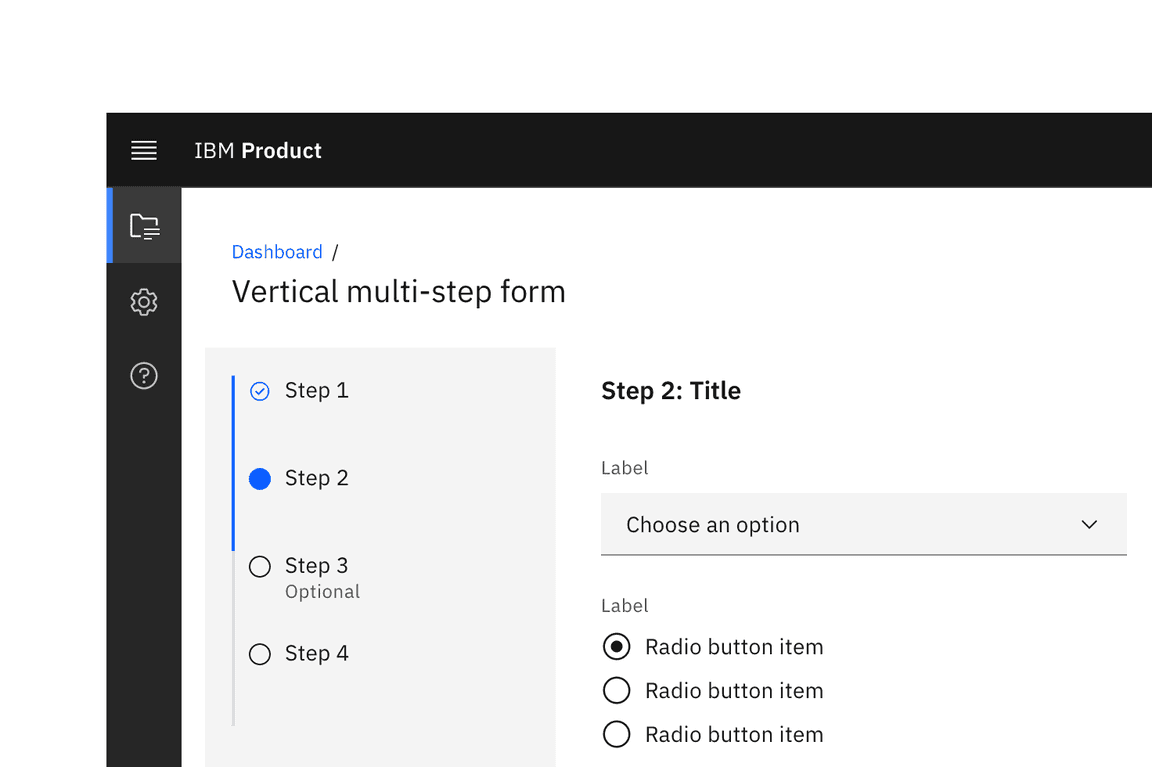The height and width of the screenshot is (767, 1152).
Task: Open the hamburger navigation menu
Action: coord(144,150)
